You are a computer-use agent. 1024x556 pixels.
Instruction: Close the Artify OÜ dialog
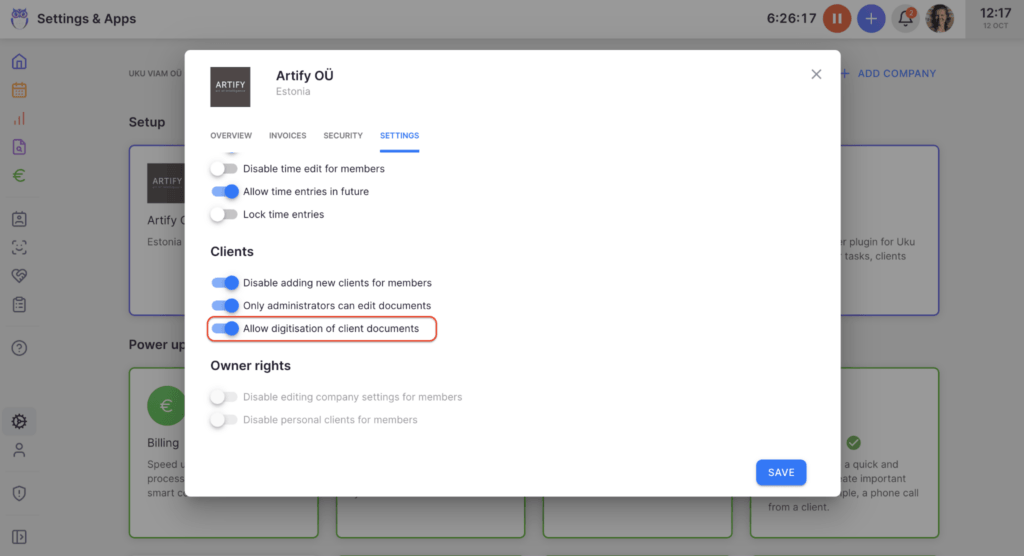point(816,74)
